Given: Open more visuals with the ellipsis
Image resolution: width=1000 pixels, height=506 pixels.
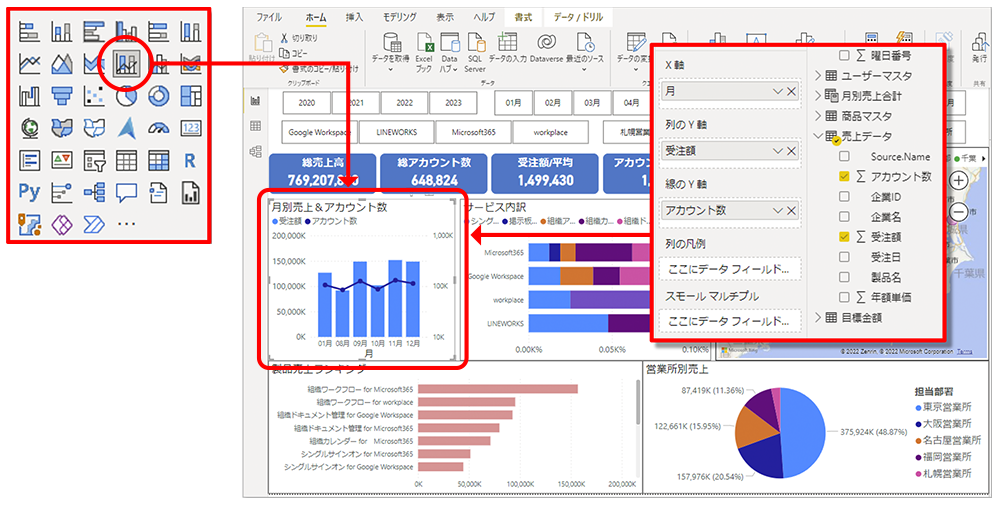Looking at the screenshot, I should (x=127, y=225).
